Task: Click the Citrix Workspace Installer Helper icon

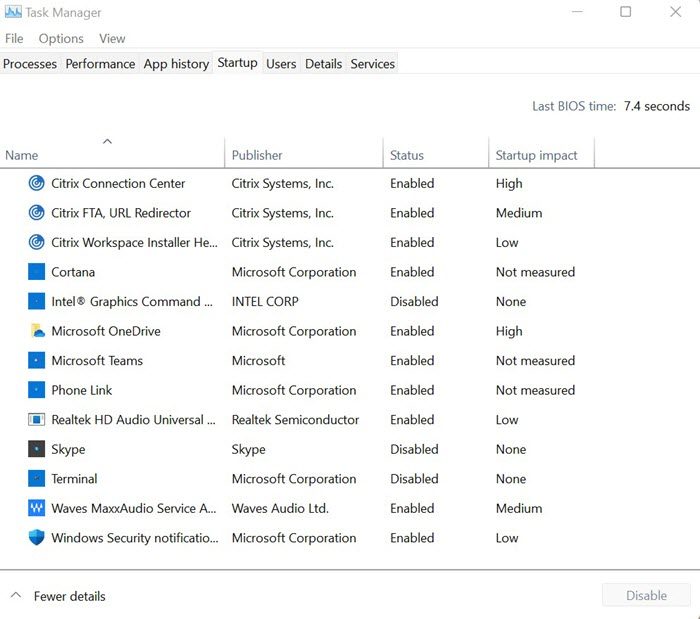Action: (37, 242)
